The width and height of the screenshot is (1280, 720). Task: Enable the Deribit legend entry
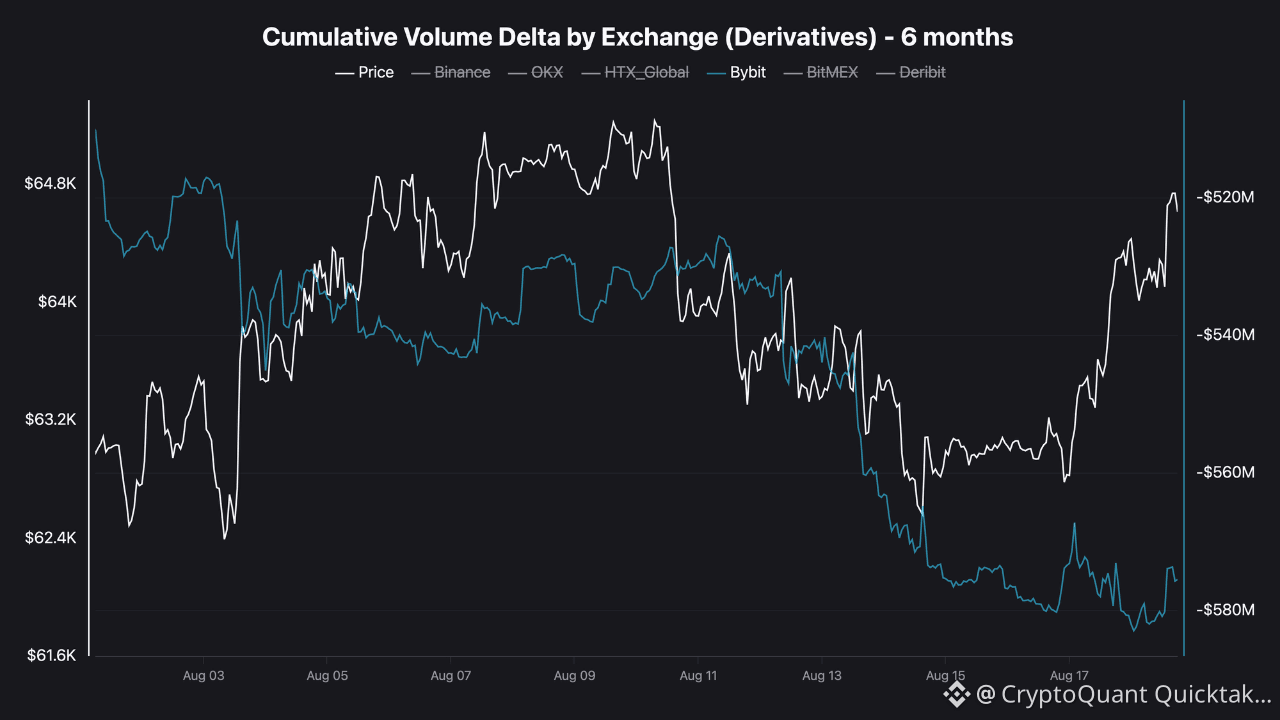pyautogui.click(x=911, y=72)
